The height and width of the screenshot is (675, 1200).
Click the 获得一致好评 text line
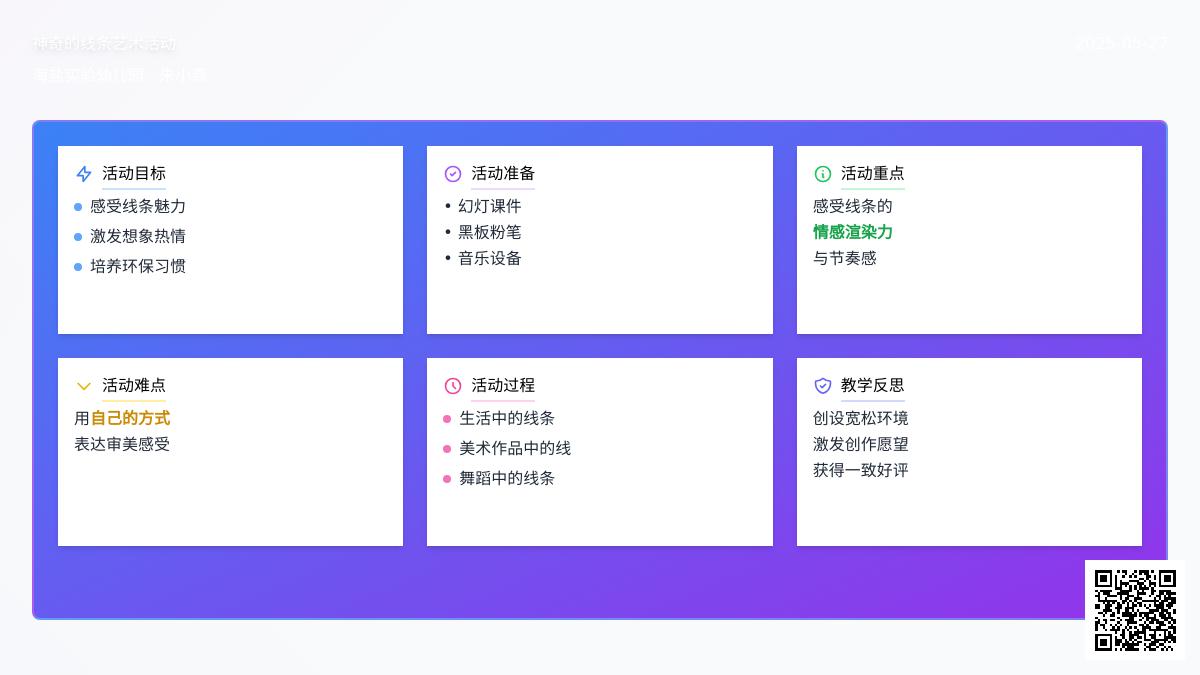pos(861,470)
